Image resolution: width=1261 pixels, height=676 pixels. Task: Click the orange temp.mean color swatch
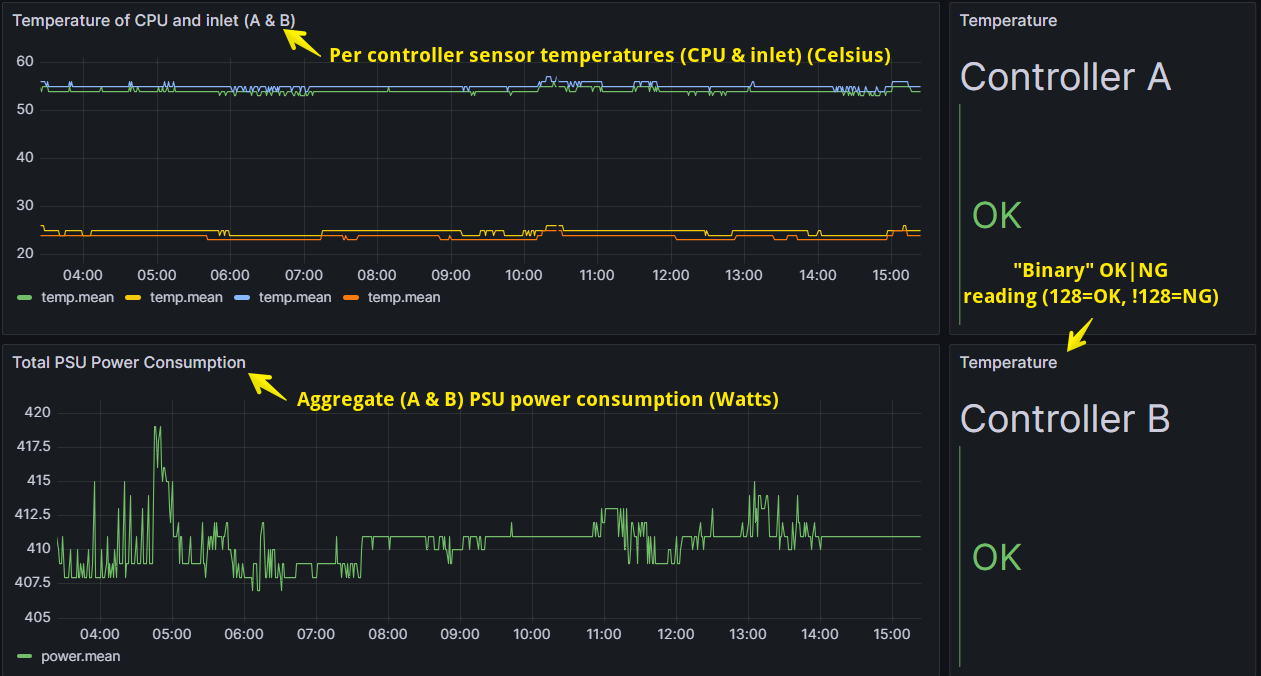point(352,297)
